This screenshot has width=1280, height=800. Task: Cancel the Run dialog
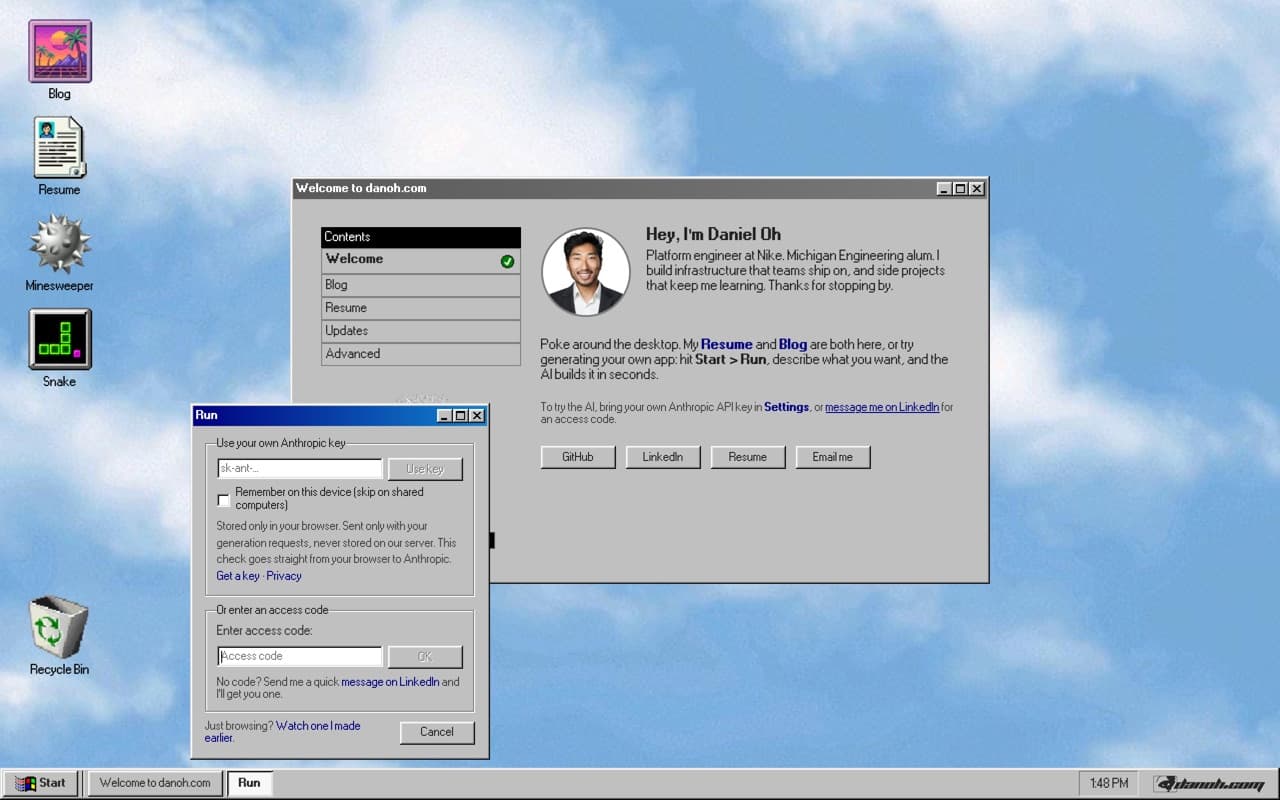click(437, 732)
